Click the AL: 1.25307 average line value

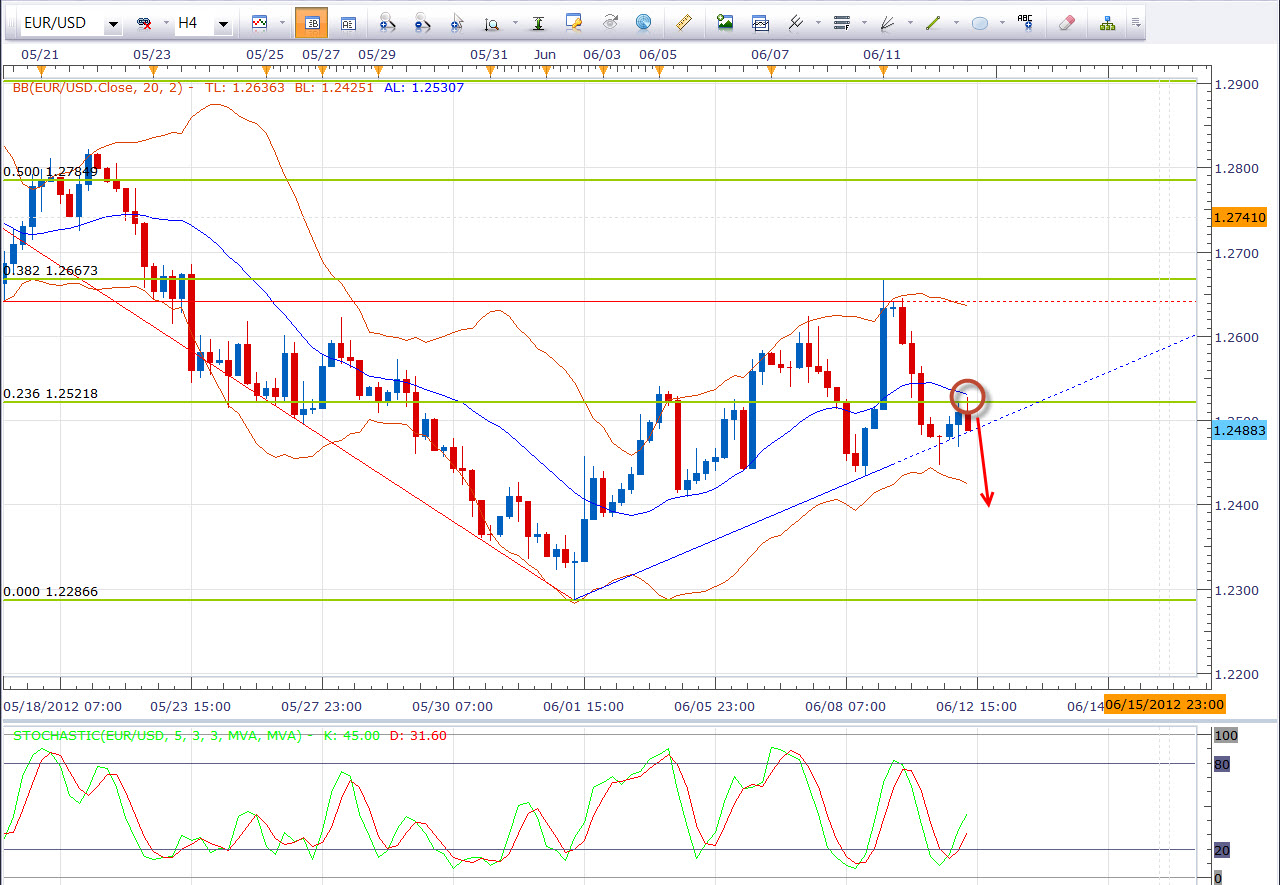pyautogui.click(x=425, y=88)
